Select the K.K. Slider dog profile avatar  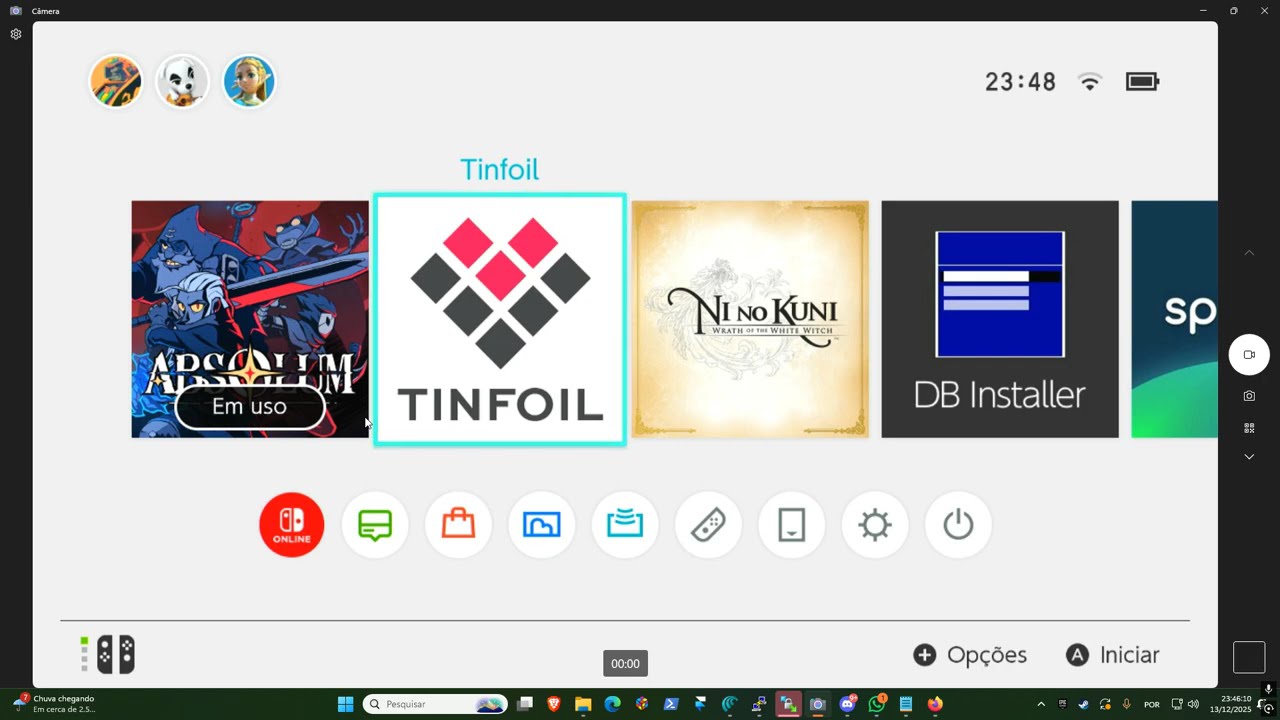pos(182,81)
